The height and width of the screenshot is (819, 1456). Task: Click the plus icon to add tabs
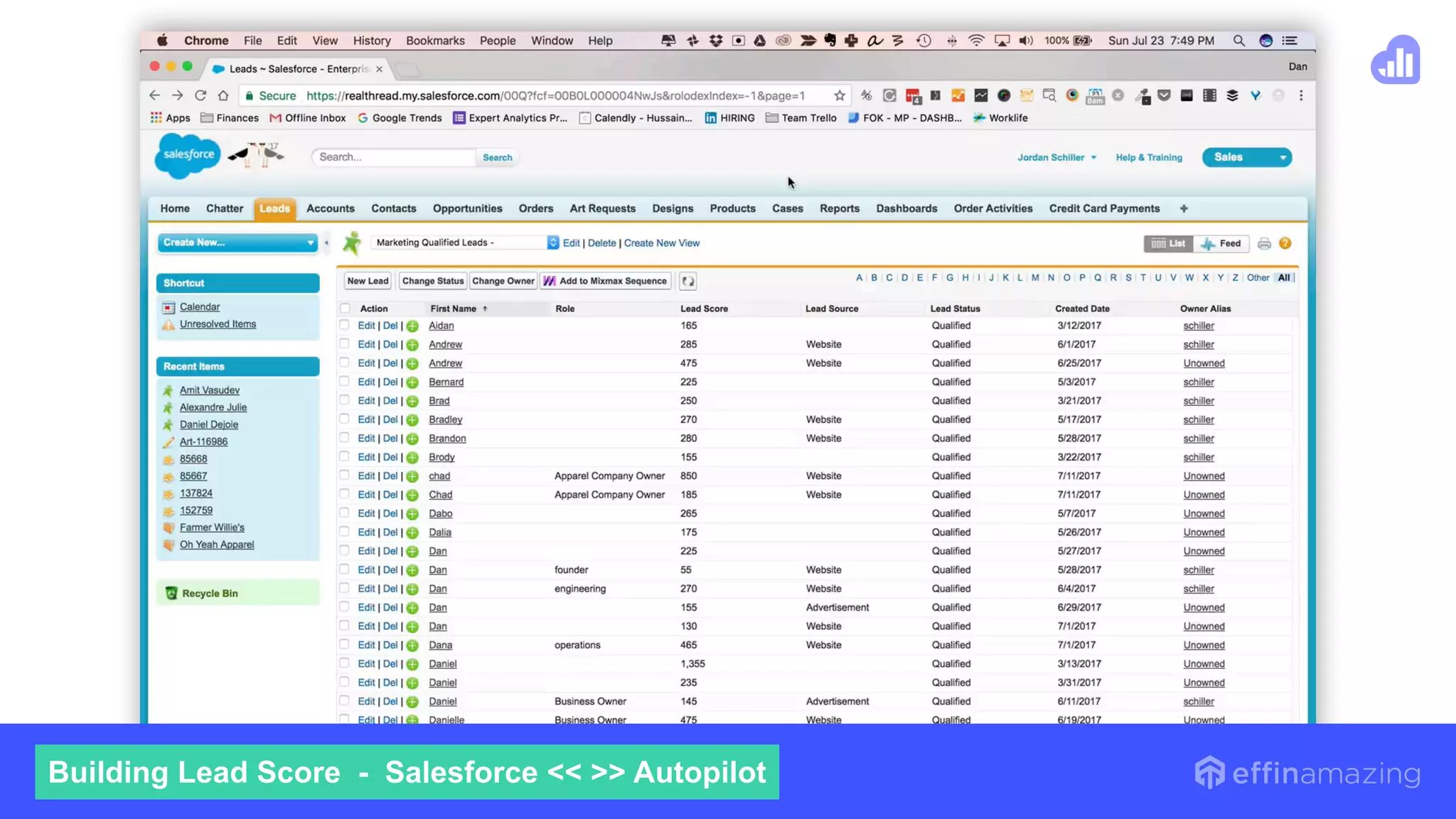(x=1184, y=208)
